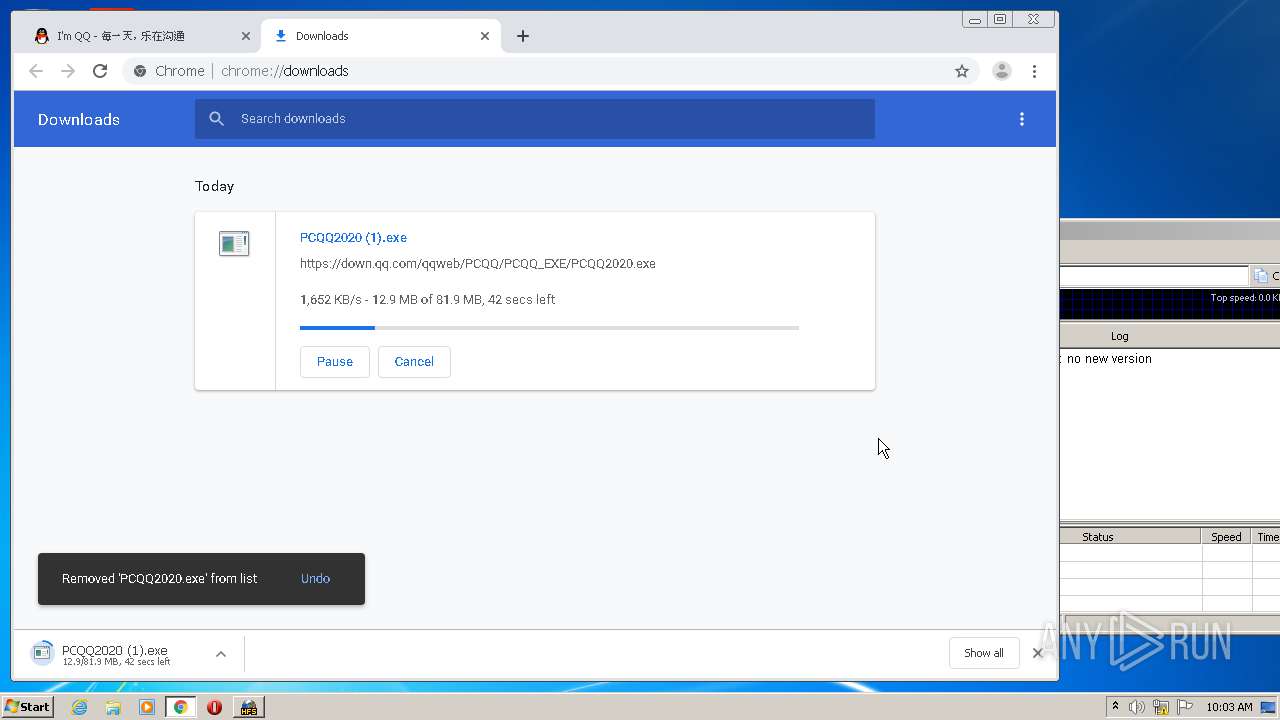Pause the PCQQ2020 download
The height and width of the screenshot is (720, 1280).
334,362
